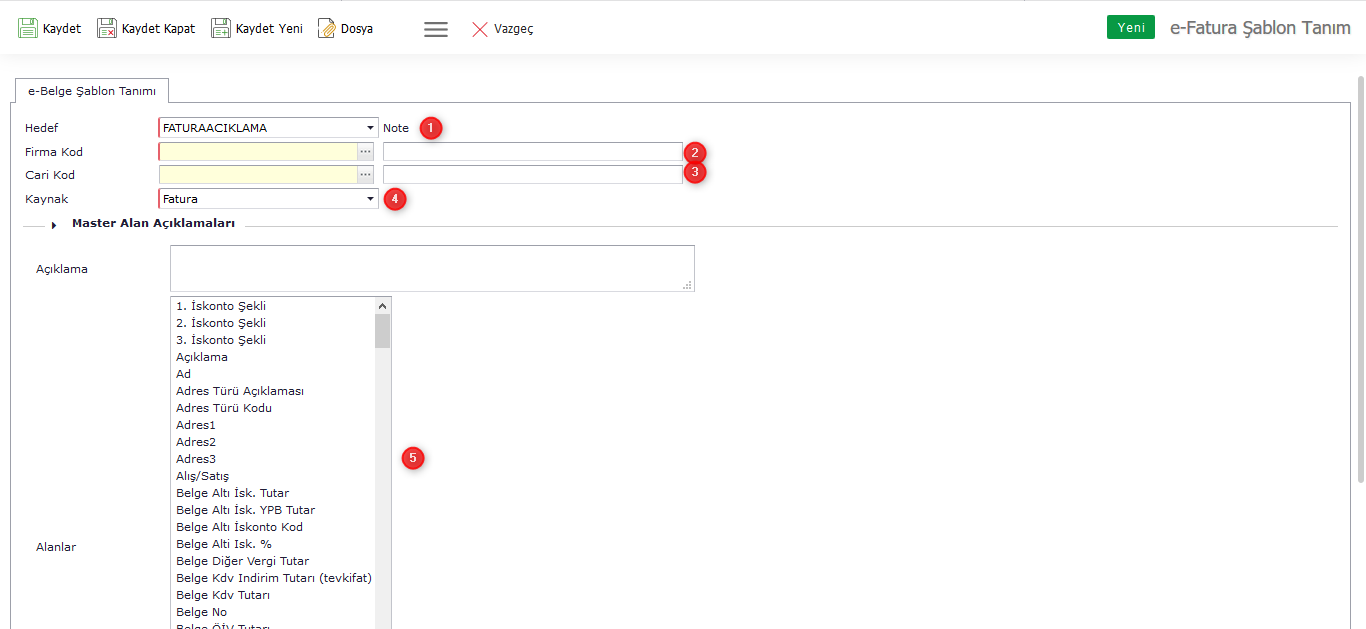
Task: Open the hamburger menu icon
Action: (x=436, y=29)
